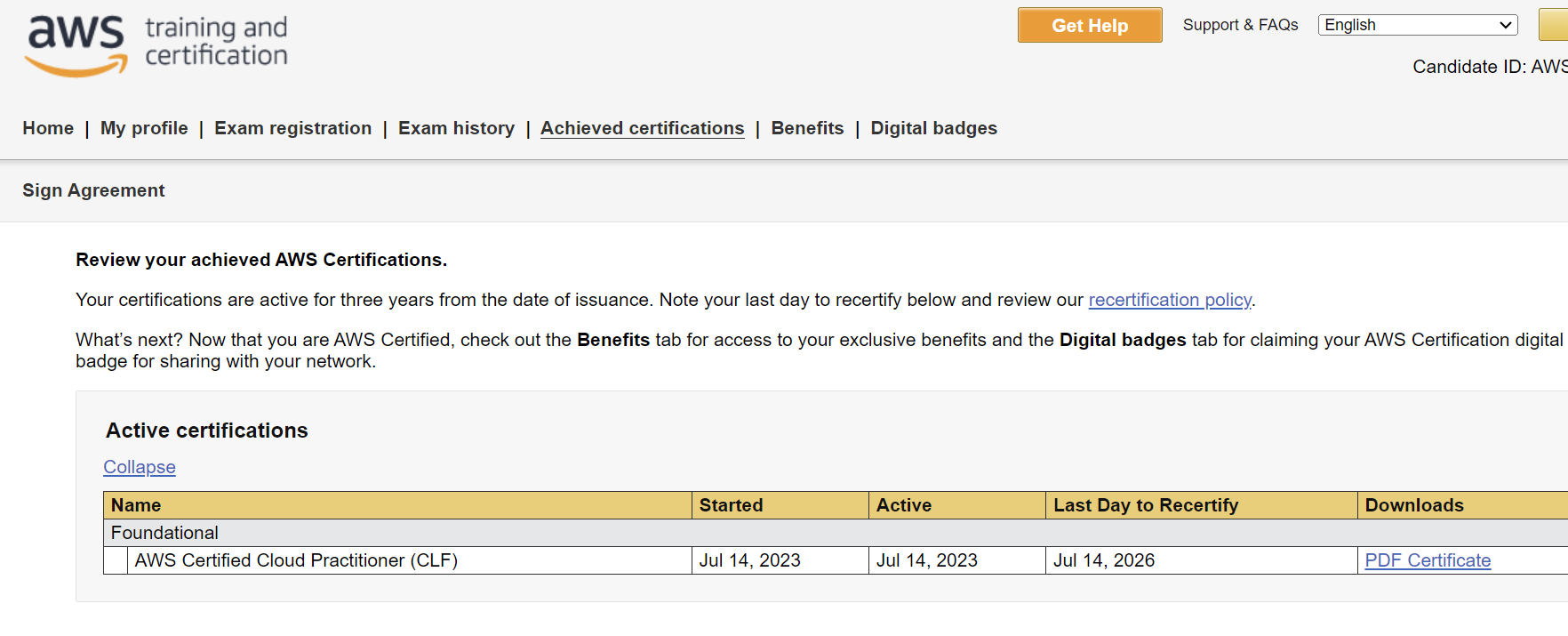Screen dimensions: 1568x636
Task: Click the Name column header
Action: (397, 505)
